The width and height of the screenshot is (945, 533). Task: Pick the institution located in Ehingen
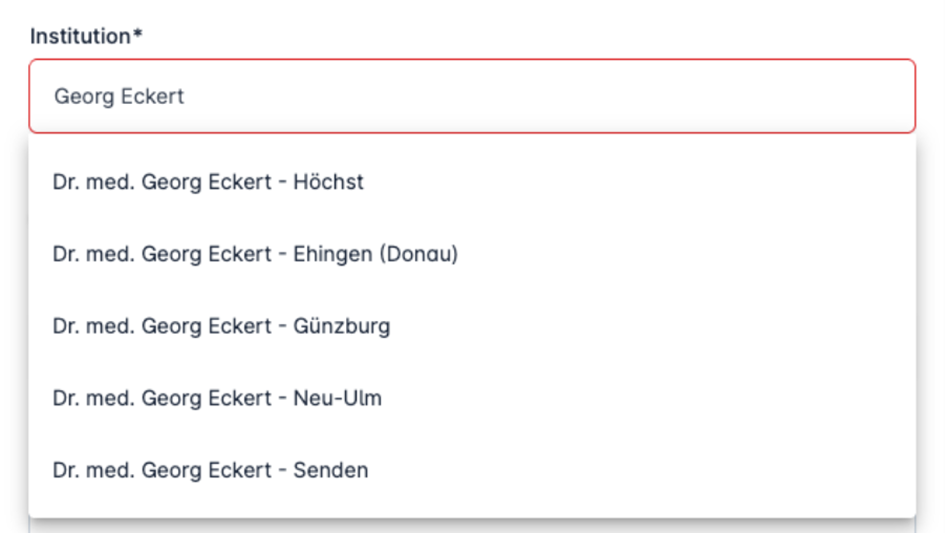pyautogui.click(x=255, y=254)
